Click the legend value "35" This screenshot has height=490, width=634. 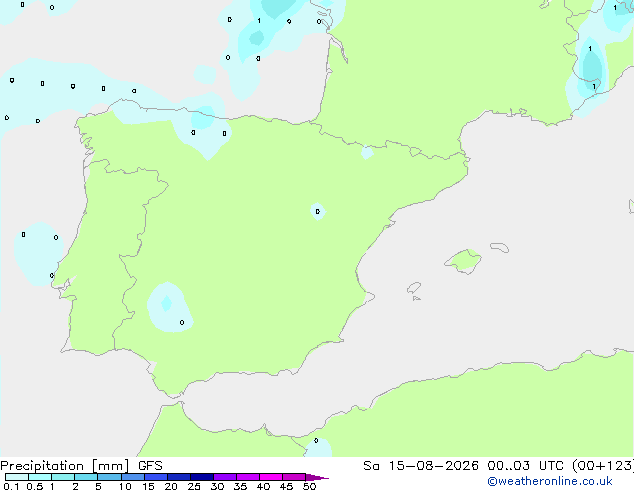pyautogui.click(x=240, y=486)
